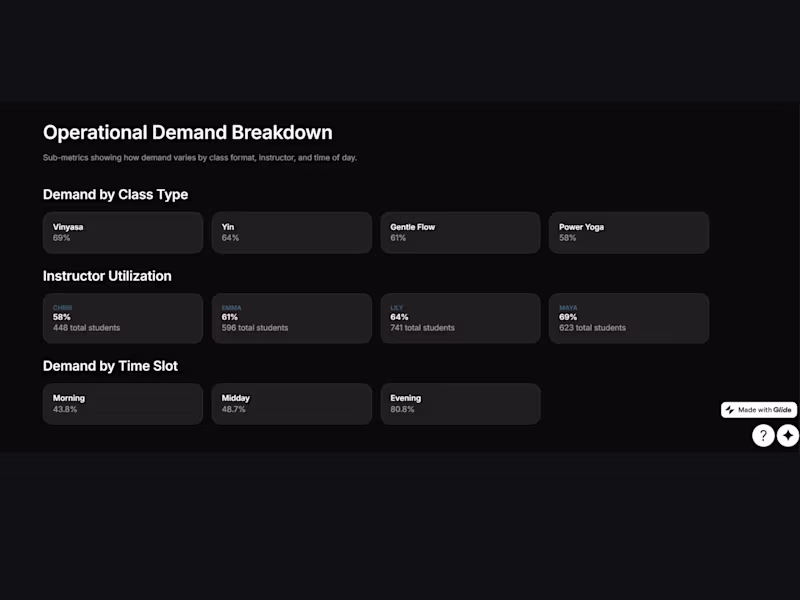Open the Evening time slot card
The height and width of the screenshot is (600, 800).
(460, 404)
